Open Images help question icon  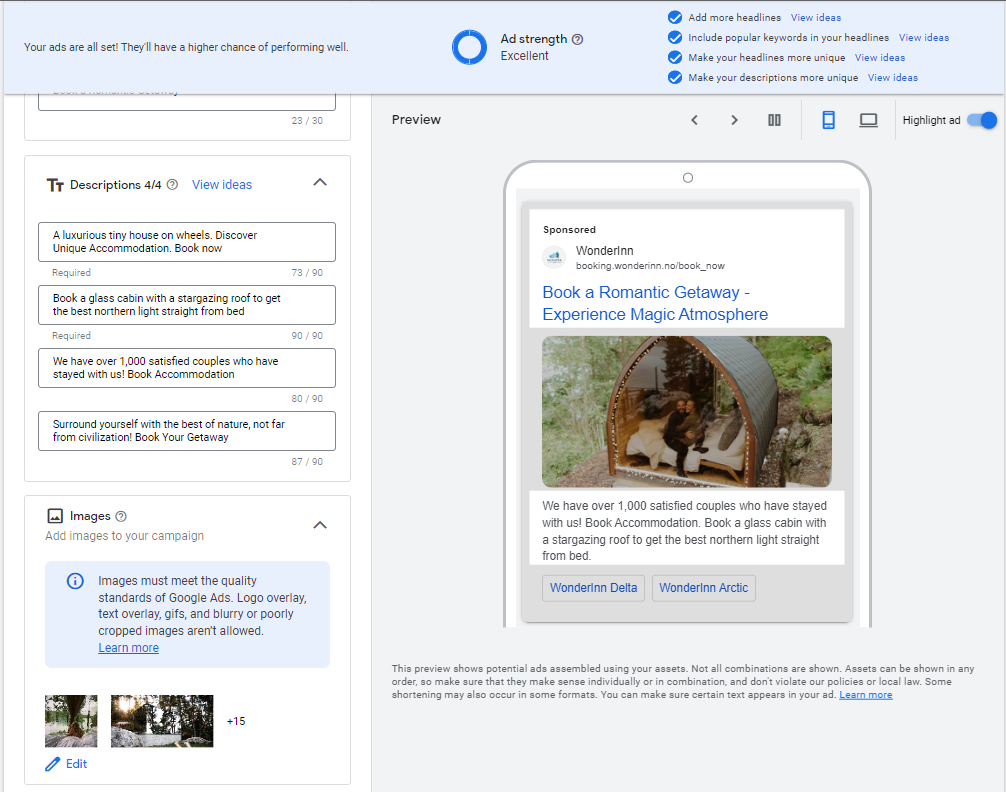click(121, 516)
